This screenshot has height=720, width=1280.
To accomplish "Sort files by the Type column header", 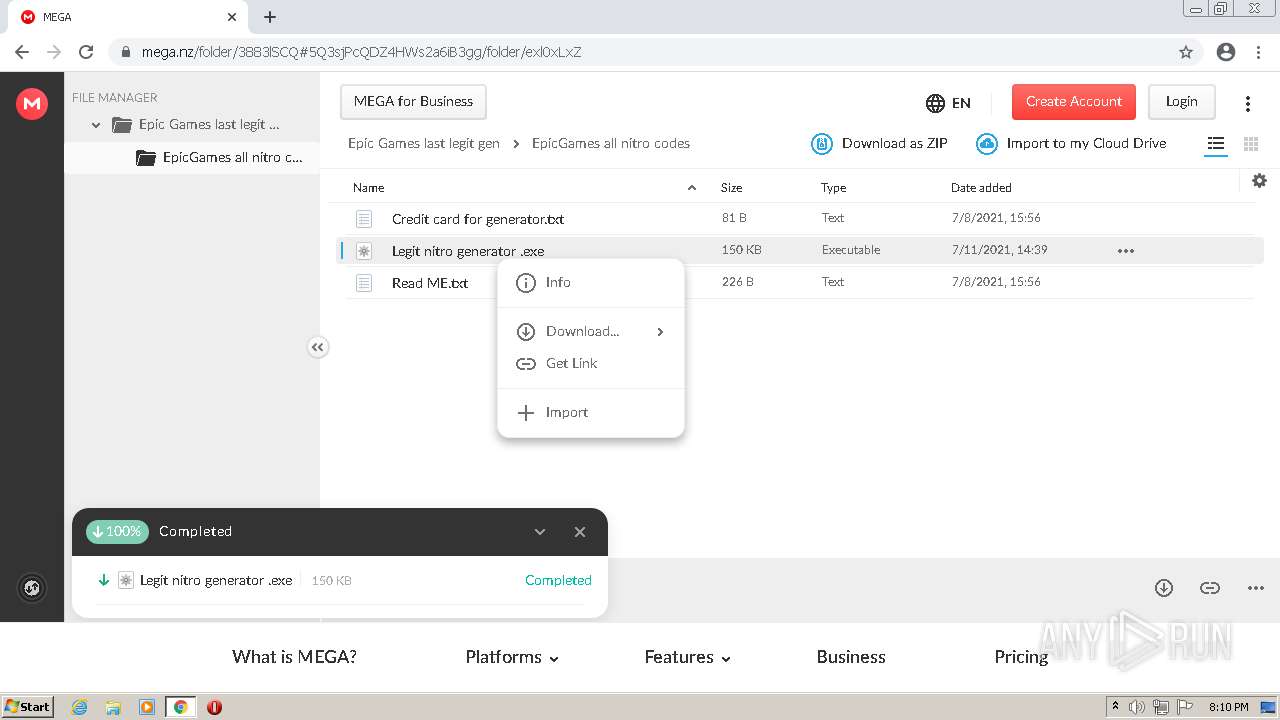I will 833,187.
